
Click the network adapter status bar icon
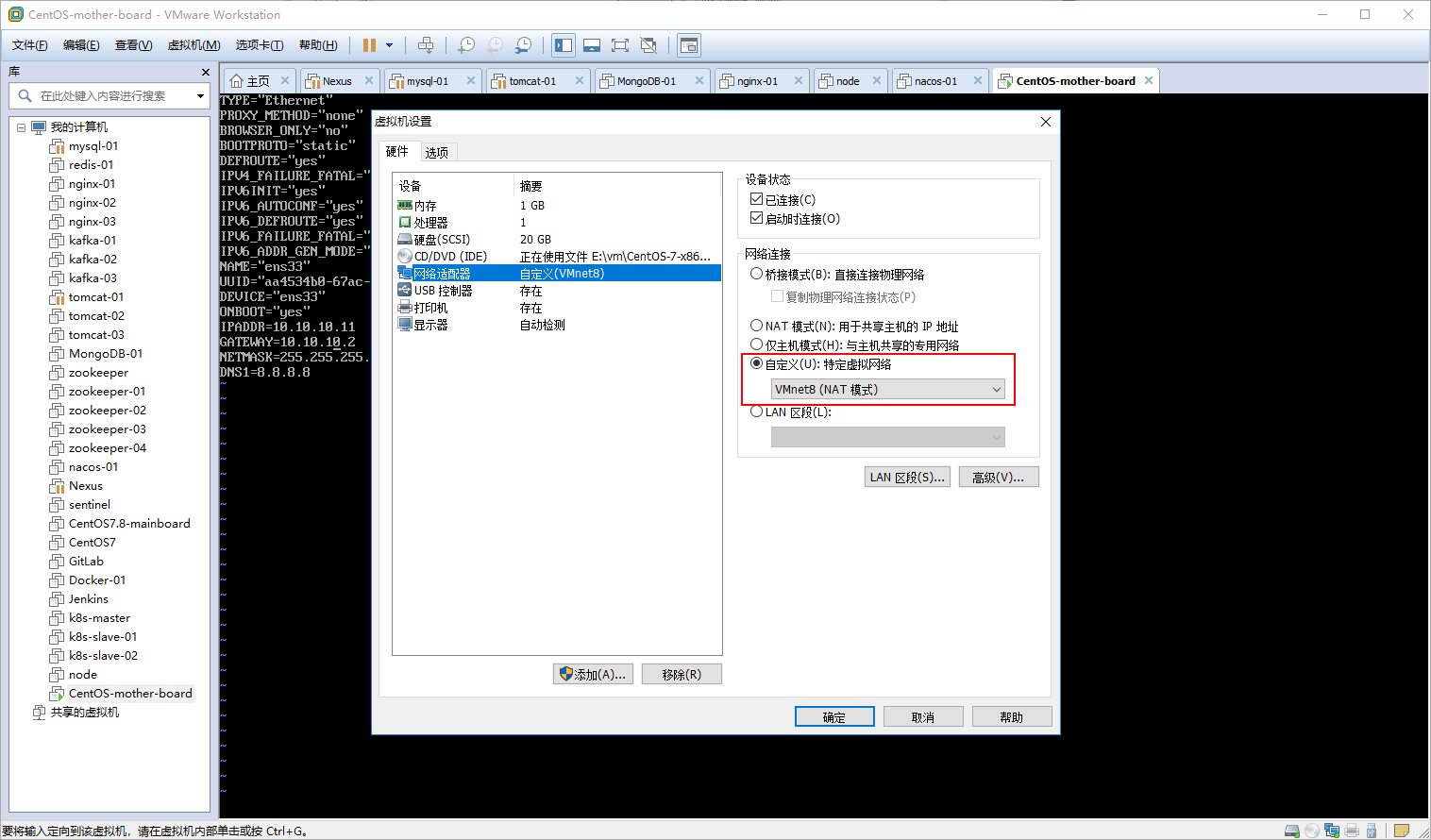coord(1332,831)
